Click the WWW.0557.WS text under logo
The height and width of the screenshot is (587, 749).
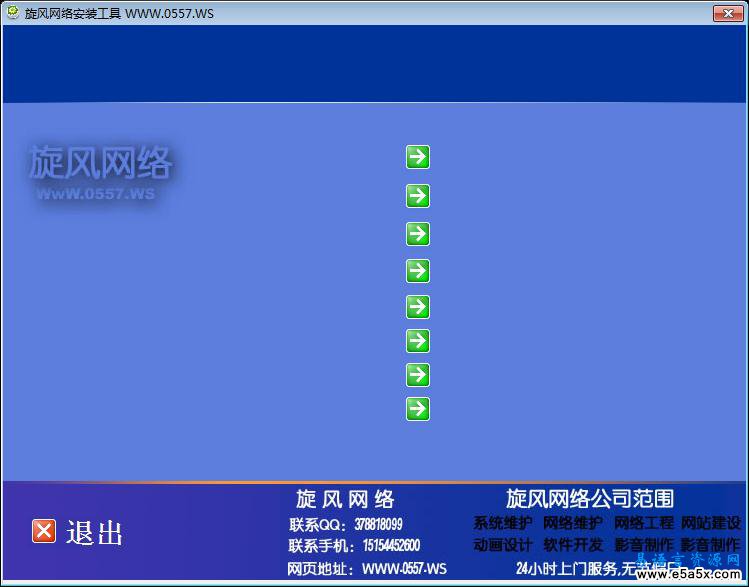click(x=96, y=194)
